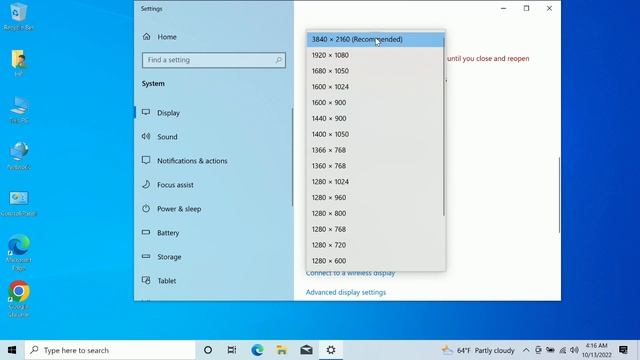Open Microsoft Edge desktop shortcut
640x360 pixels.
[19, 253]
